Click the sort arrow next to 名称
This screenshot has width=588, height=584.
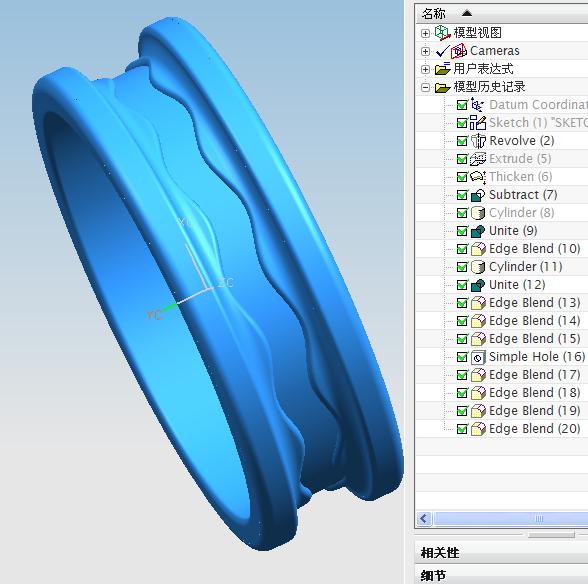(x=467, y=14)
